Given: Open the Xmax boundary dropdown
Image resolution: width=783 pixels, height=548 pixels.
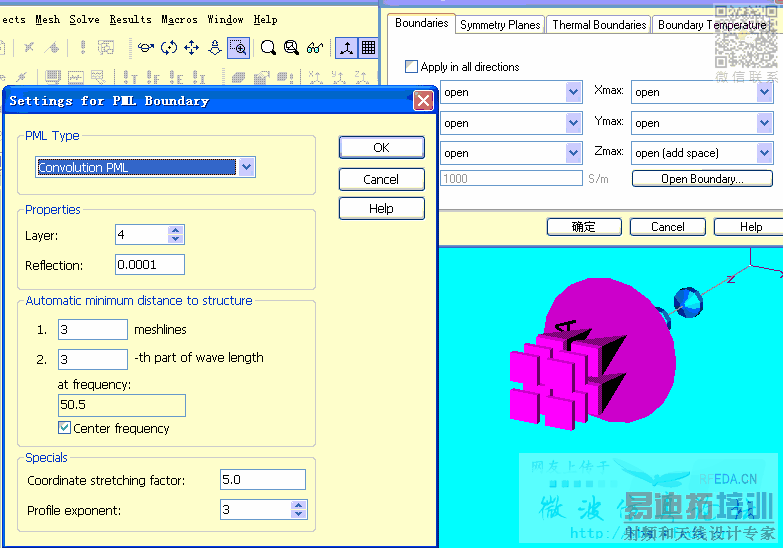Looking at the screenshot, I should coord(764,92).
